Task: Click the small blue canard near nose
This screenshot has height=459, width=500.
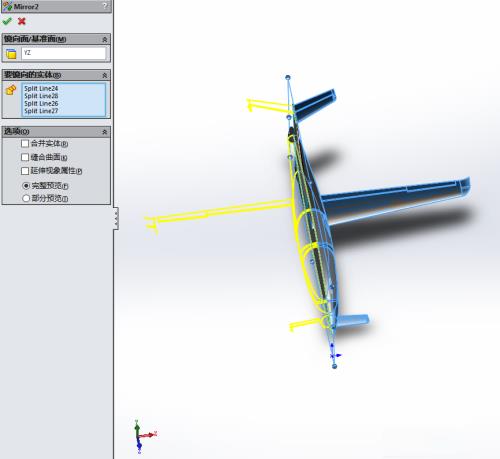Action: (353, 320)
